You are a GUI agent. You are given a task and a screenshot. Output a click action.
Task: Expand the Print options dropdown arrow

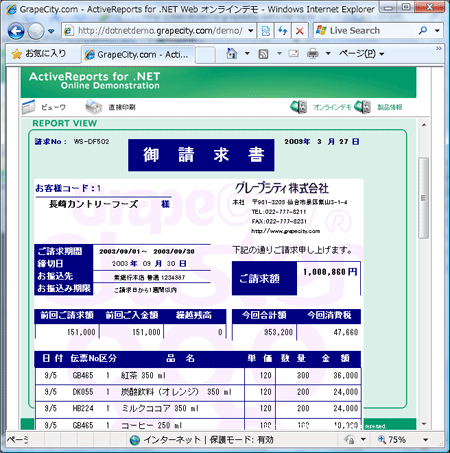tap(328, 53)
